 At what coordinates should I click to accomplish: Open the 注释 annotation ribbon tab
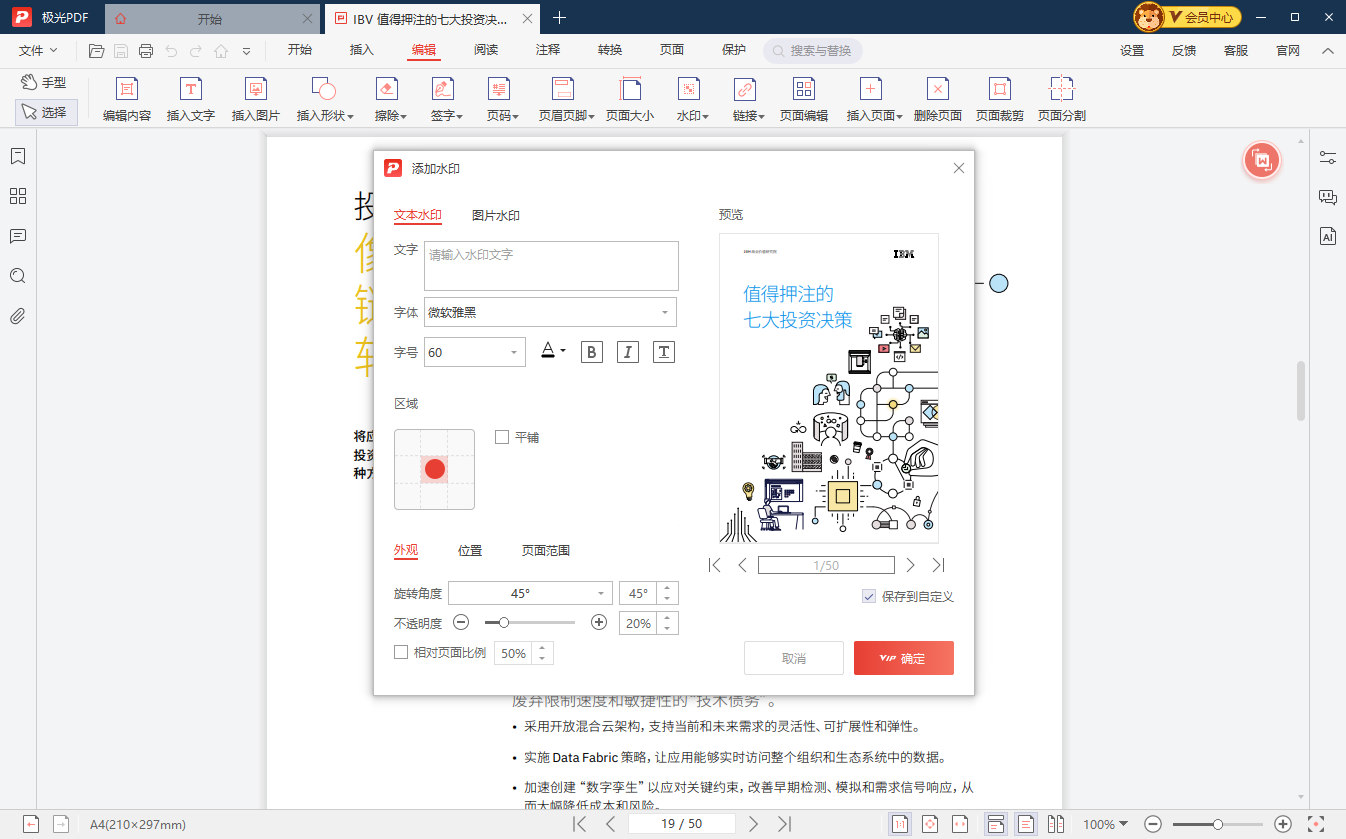[548, 50]
